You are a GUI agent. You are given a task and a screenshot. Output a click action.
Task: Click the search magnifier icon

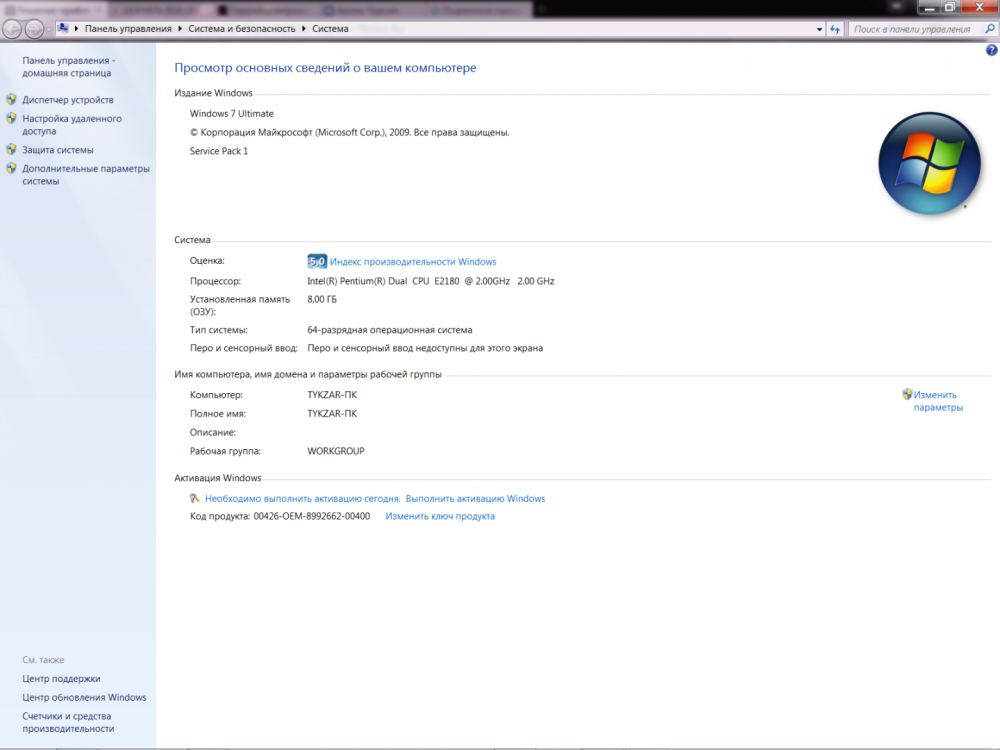point(989,29)
